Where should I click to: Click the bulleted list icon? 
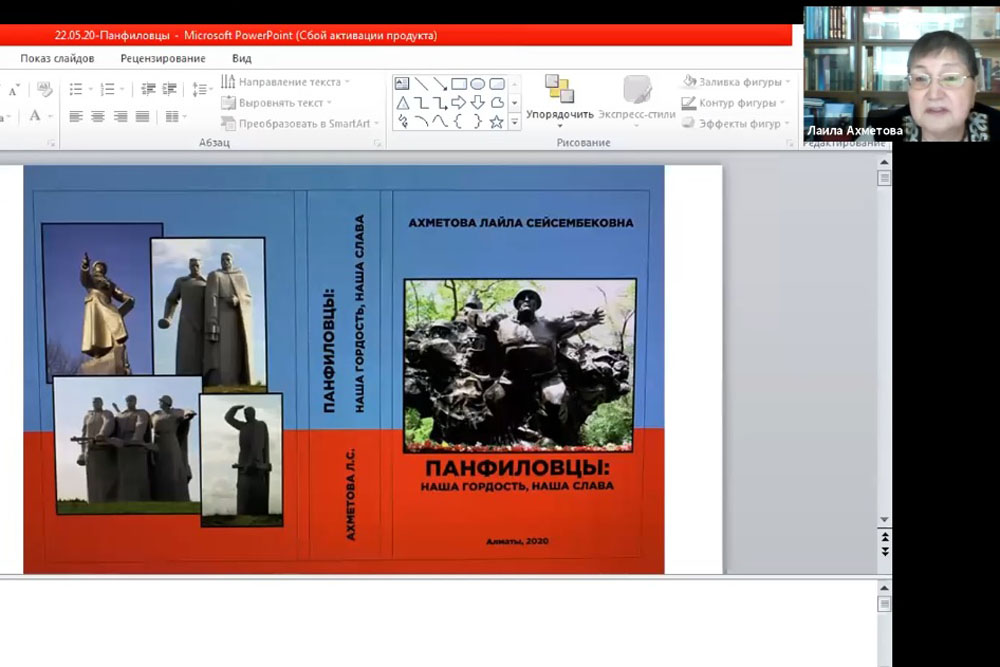(76, 89)
